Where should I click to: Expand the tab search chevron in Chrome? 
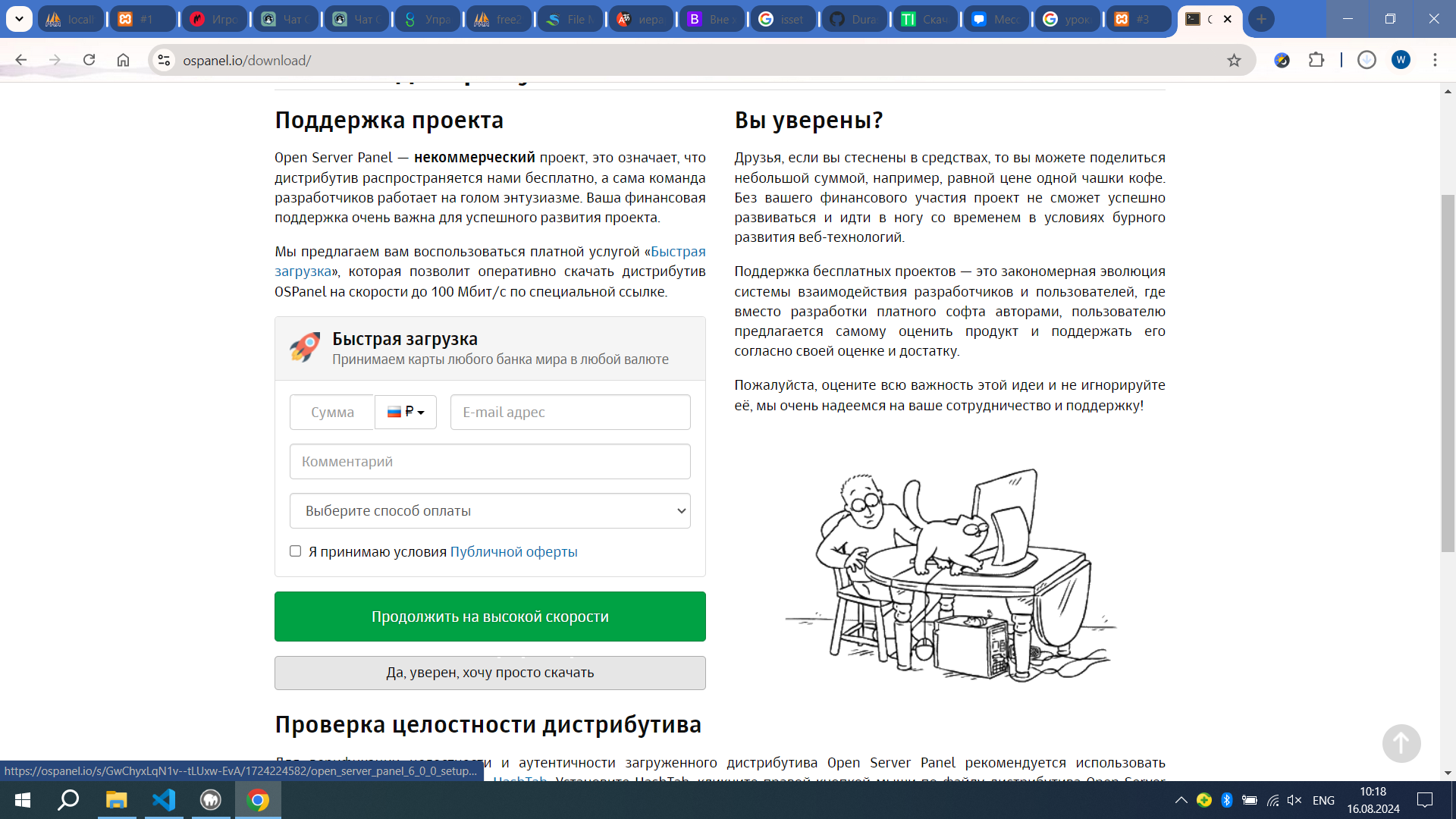click(x=19, y=19)
